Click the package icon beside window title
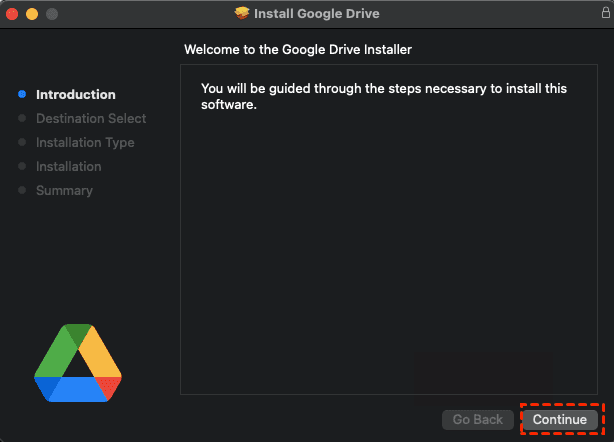Viewport: 614px width, 442px height. point(241,14)
